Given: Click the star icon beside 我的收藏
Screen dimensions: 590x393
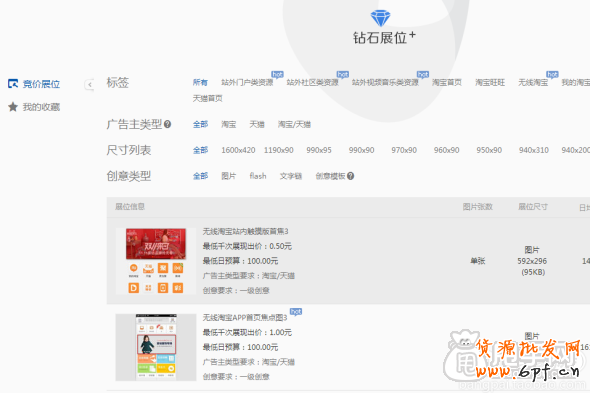Looking at the screenshot, I should click(13, 107).
